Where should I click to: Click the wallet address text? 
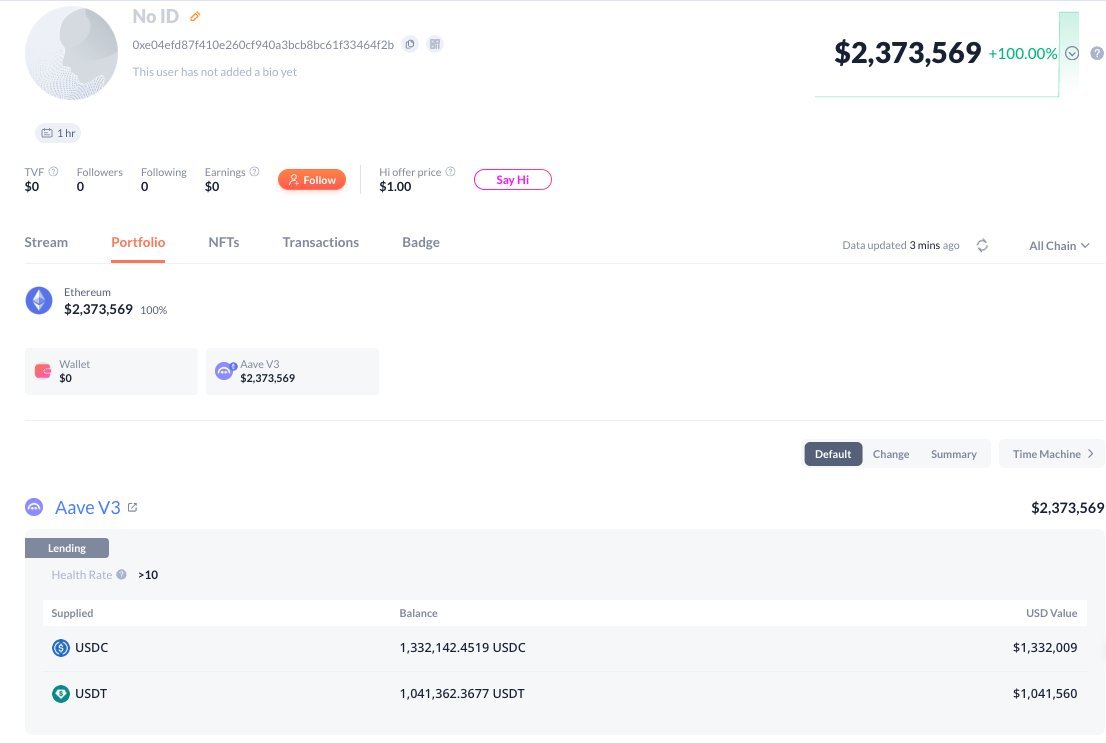coord(263,44)
